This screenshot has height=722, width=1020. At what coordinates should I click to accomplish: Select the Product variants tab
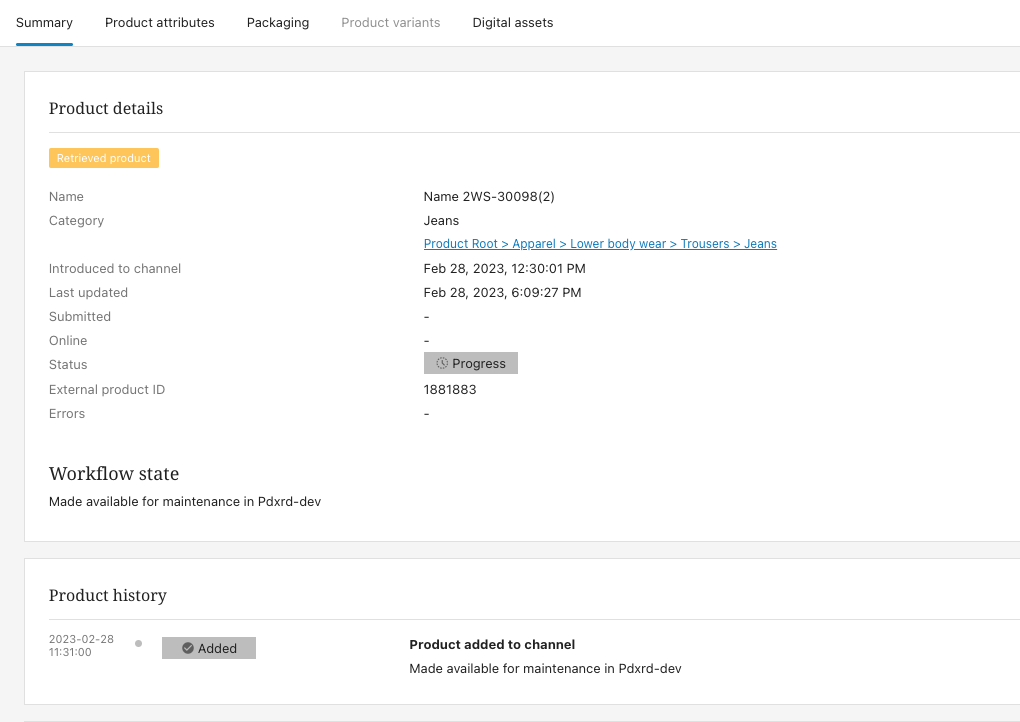[391, 23]
